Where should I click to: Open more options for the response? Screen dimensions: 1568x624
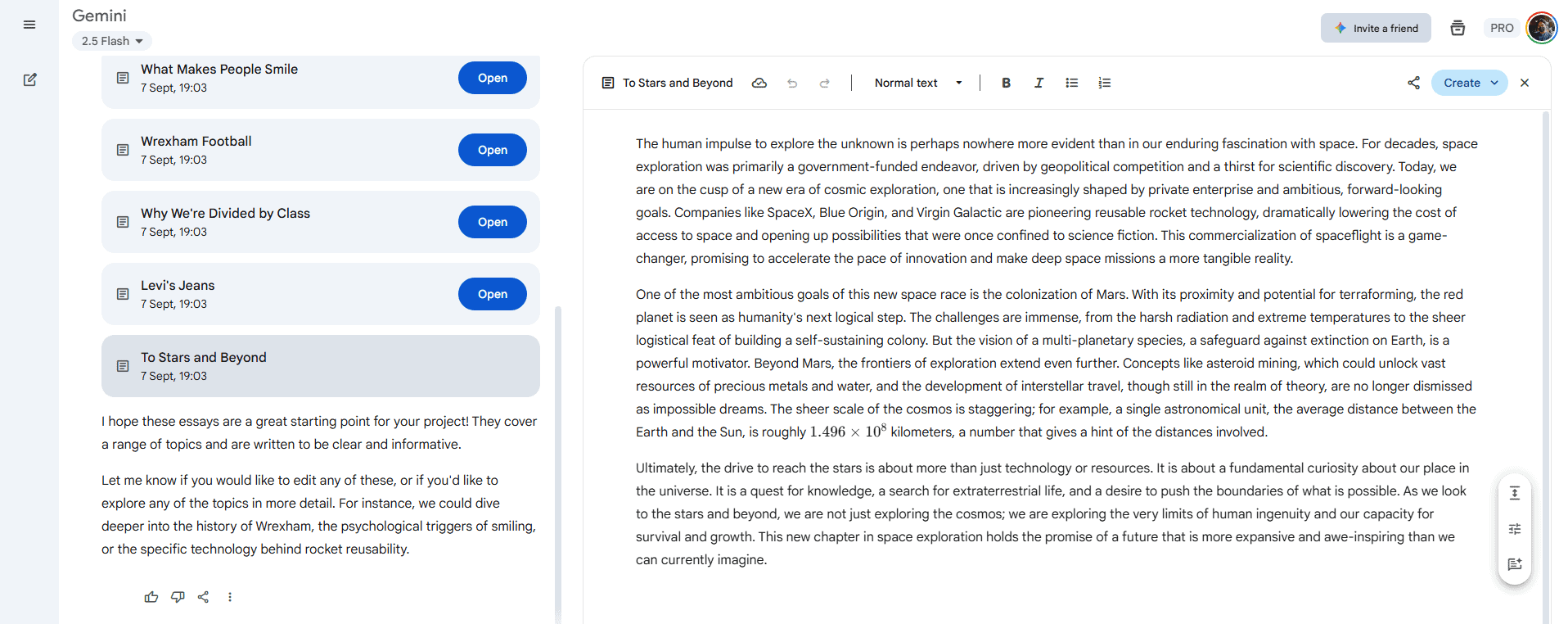pyautogui.click(x=230, y=597)
